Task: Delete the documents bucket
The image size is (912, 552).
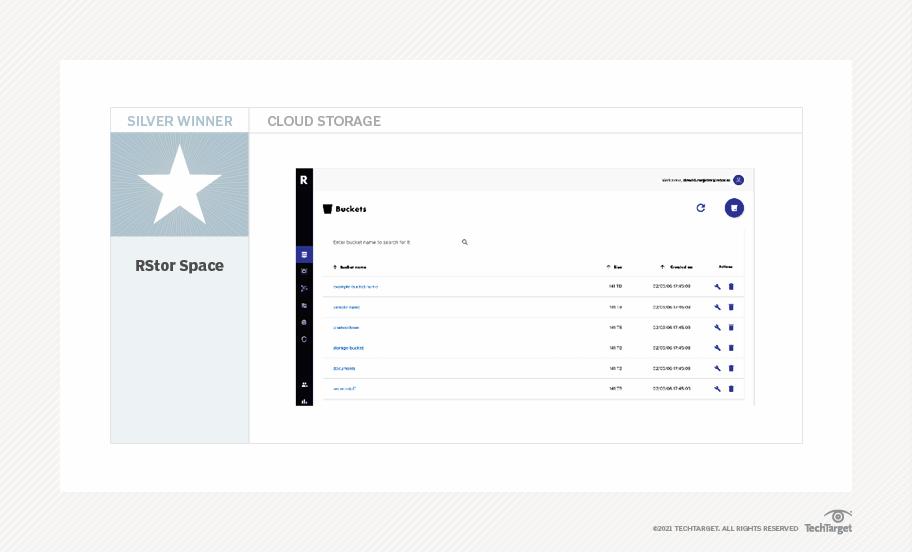Action: click(x=731, y=368)
